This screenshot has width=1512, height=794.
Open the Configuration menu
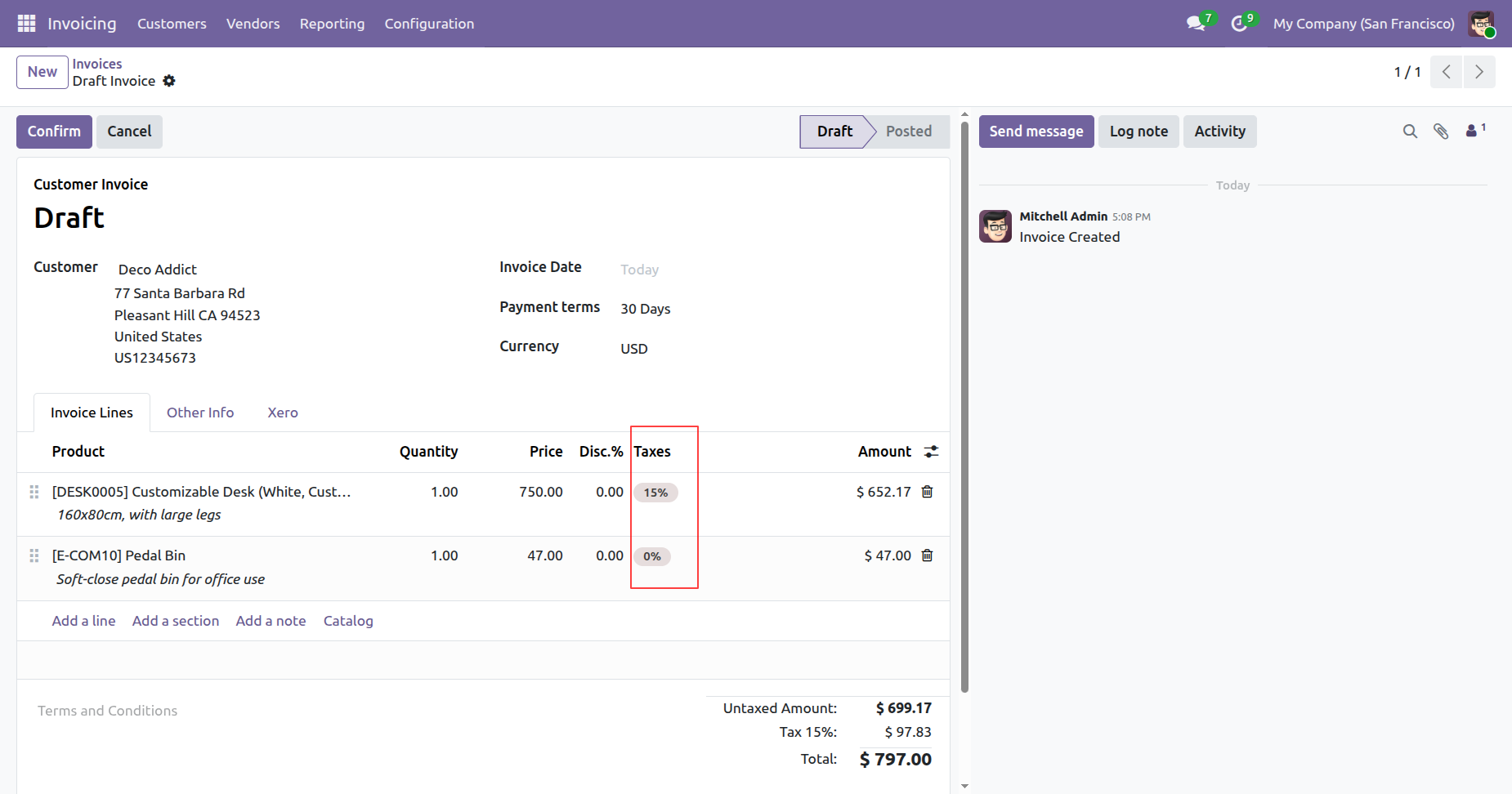(x=429, y=24)
